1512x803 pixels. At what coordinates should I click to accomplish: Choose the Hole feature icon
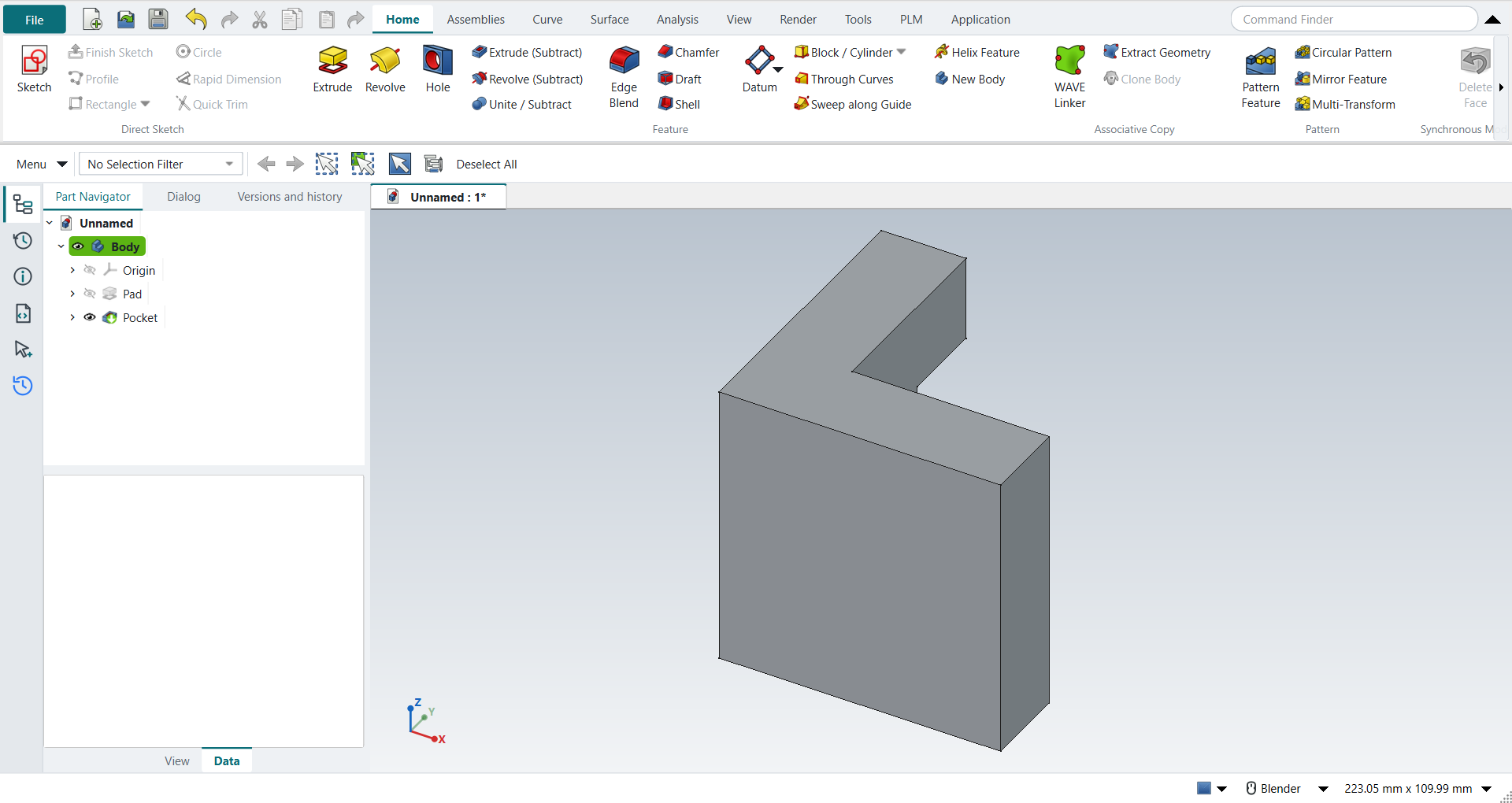click(438, 61)
